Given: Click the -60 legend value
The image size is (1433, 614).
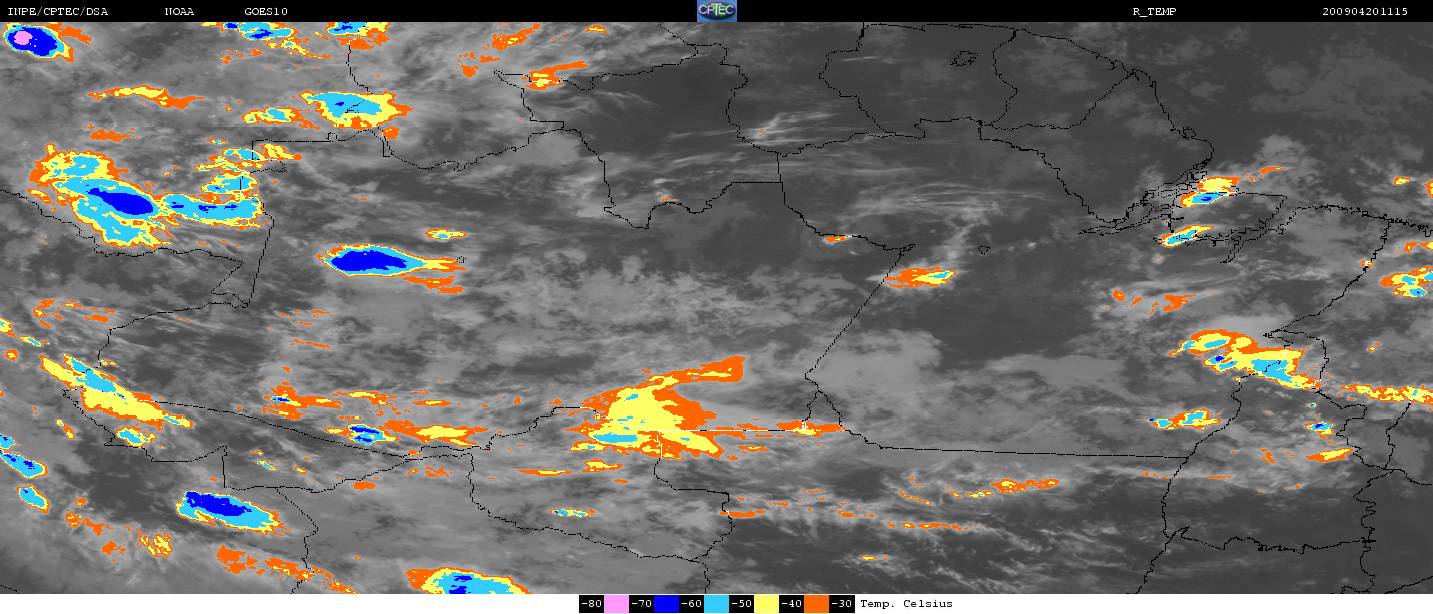Looking at the screenshot, I should pyautogui.click(x=692, y=604).
